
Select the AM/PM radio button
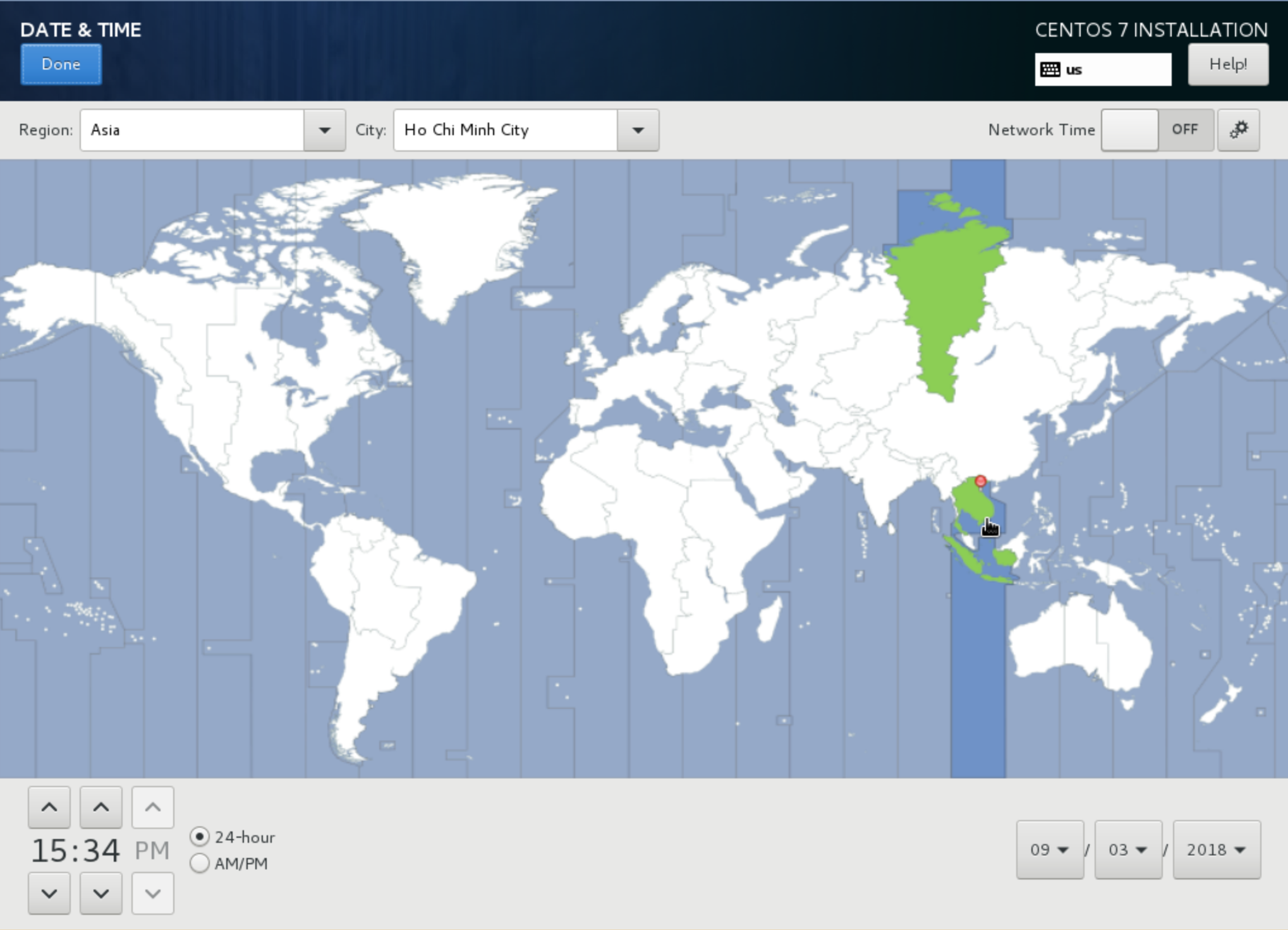click(200, 864)
